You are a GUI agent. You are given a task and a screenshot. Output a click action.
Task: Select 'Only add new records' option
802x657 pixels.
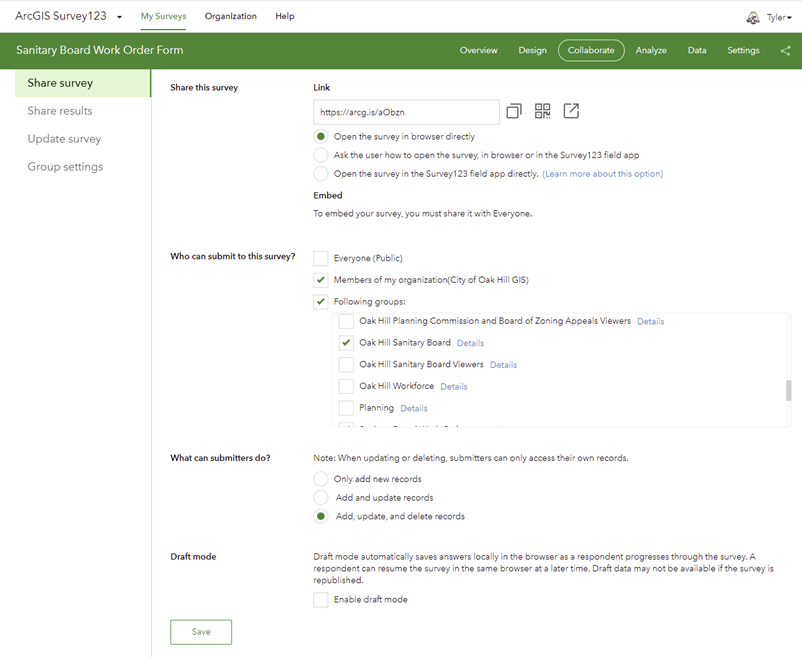(321, 479)
